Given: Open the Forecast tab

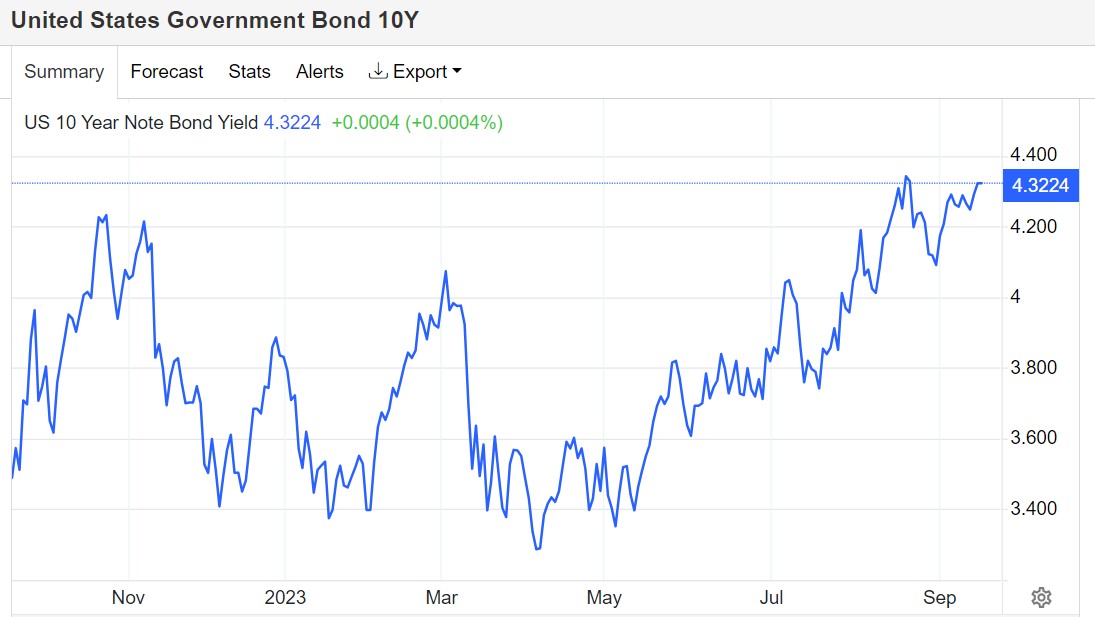Looking at the screenshot, I should (x=166, y=72).
